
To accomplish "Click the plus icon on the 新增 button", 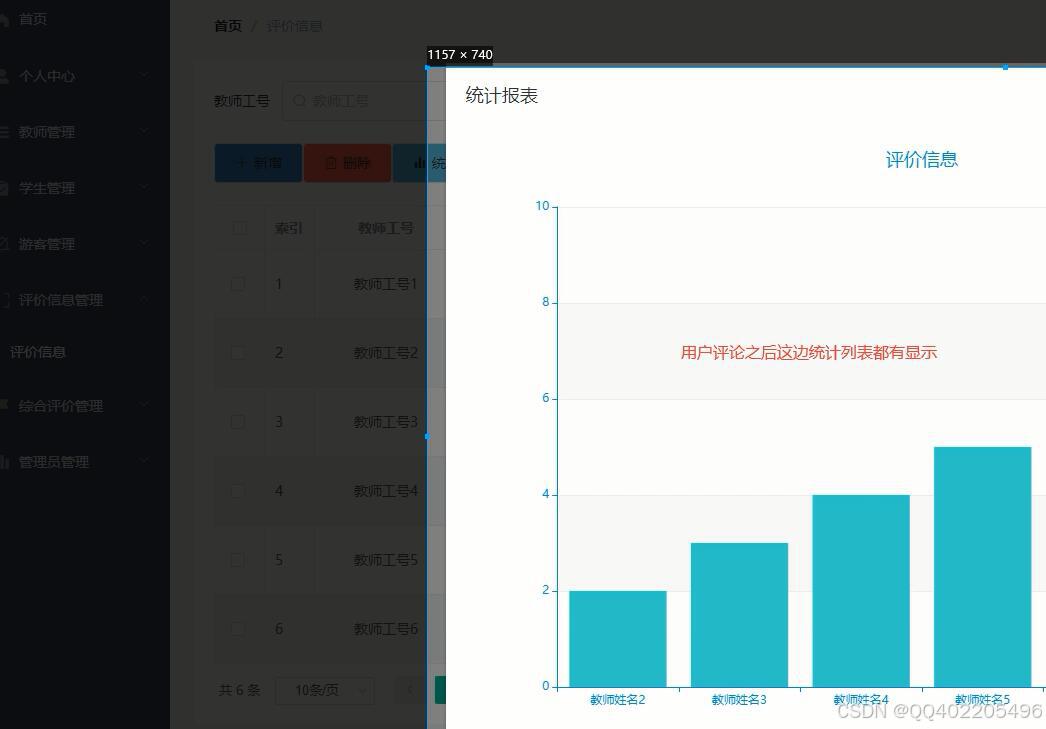I will coord(243,163).
